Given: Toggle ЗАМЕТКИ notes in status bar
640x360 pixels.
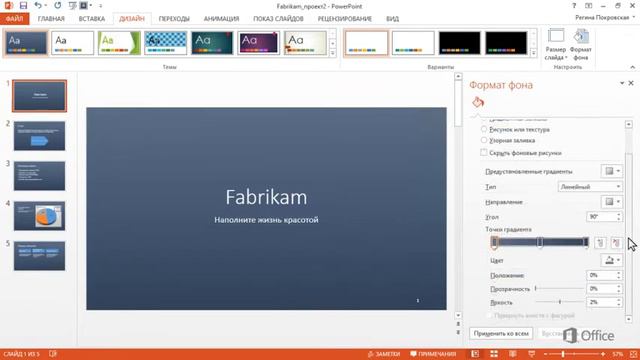Looking at the screenshot, I should coord(384,354).
